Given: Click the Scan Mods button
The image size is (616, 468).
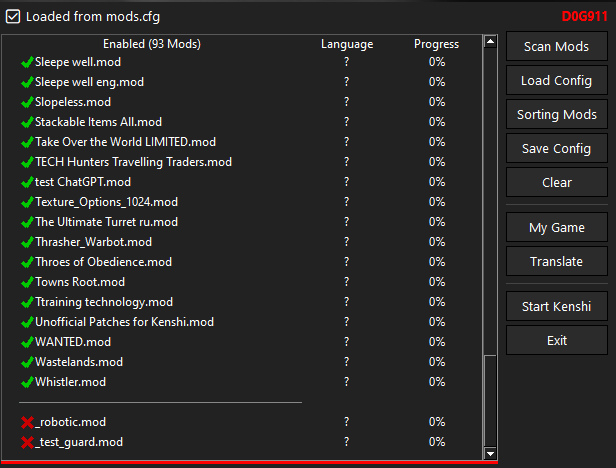Looking at the screenshot, I should pyautogui.click(x=557, y=46).
